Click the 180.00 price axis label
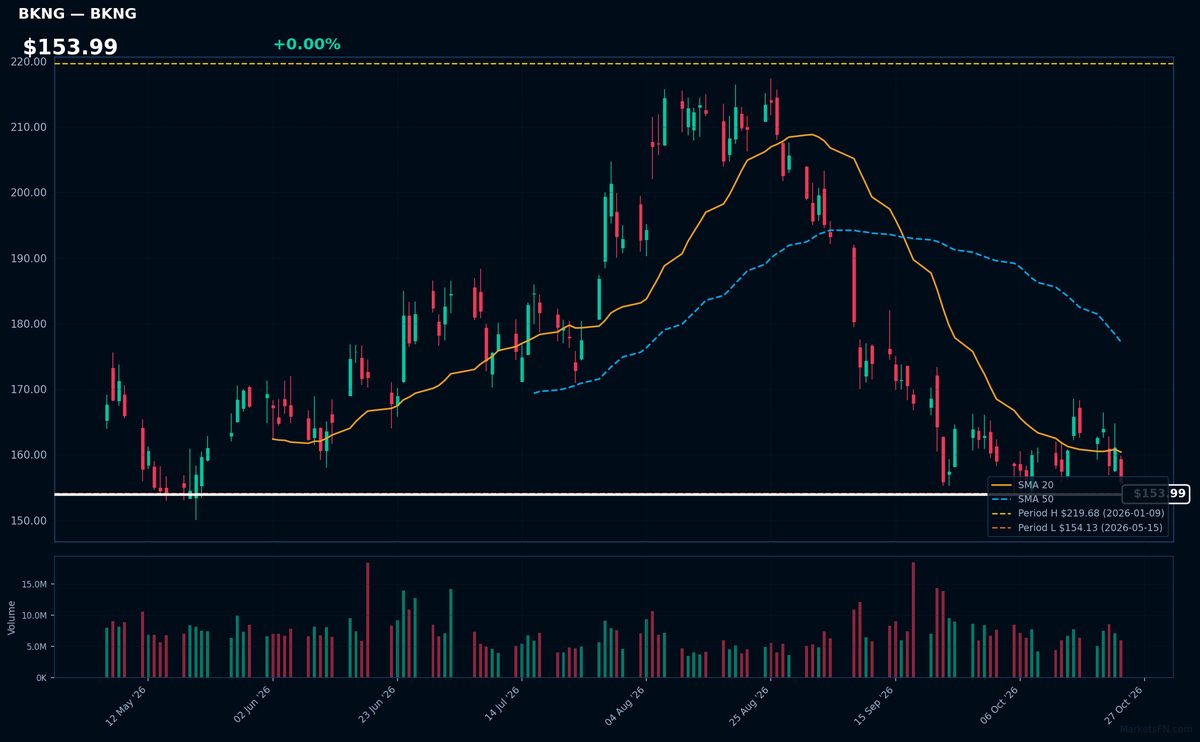 28,324
